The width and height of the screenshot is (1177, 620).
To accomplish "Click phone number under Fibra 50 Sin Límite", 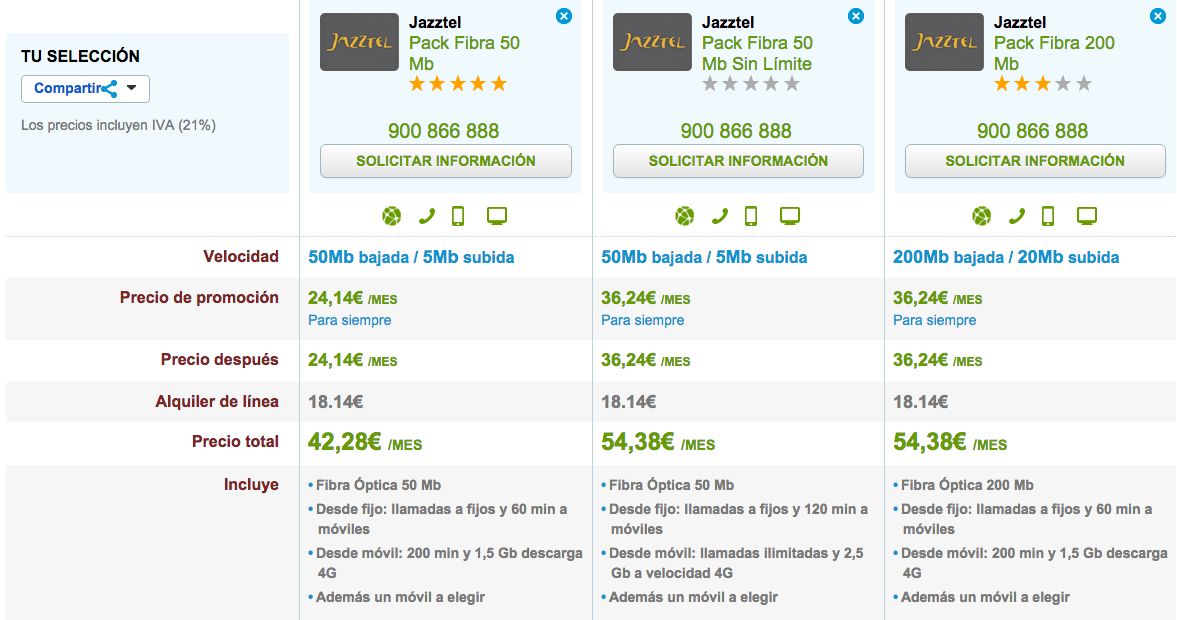I will click(x=736, y=131).
